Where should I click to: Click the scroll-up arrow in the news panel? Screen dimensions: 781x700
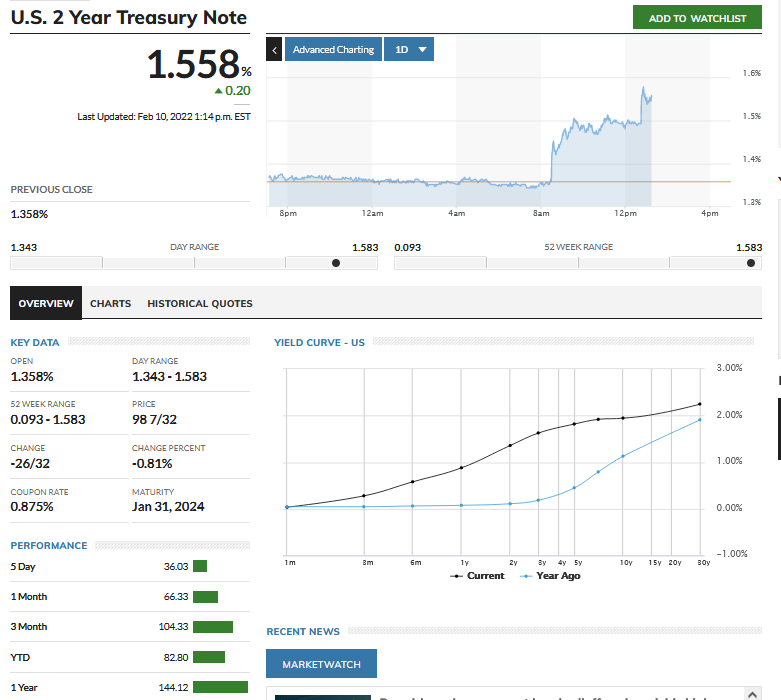tap(753, 694)
